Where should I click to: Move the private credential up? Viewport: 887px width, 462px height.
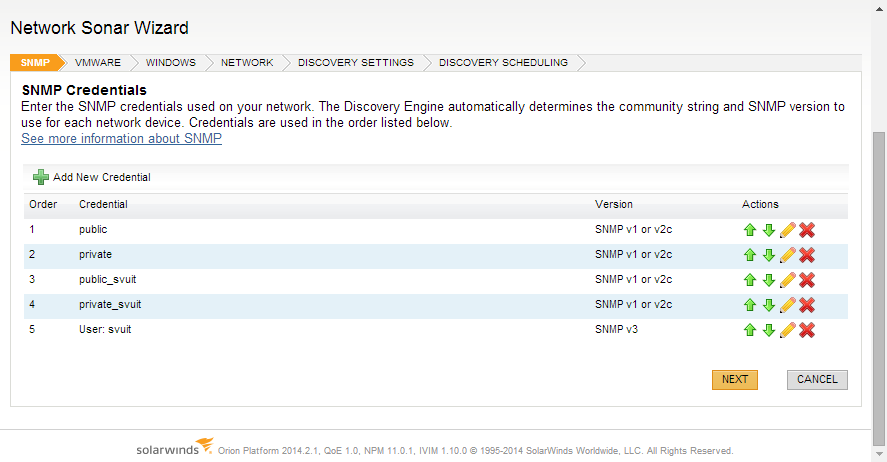(750, 254)
